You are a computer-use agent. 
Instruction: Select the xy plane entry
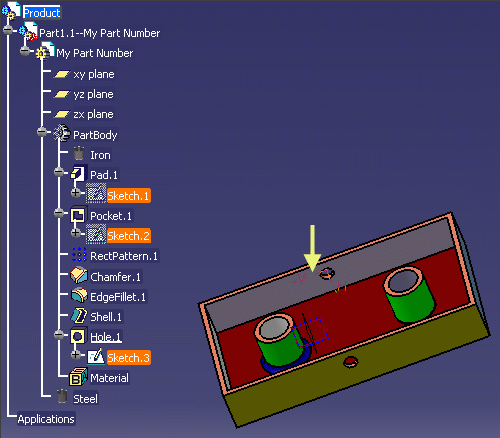point(94,74)
